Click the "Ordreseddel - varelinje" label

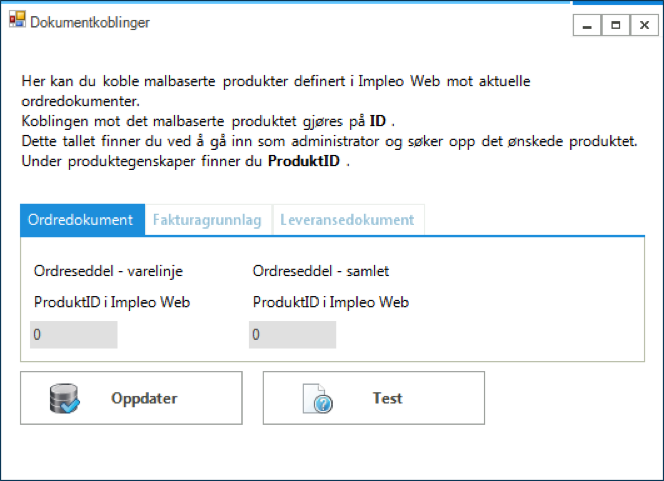pyautogui.click(x=108, y=270)
